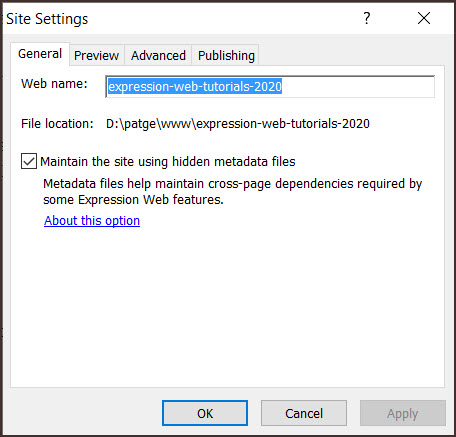Click the metadata files help description text
The width and height of the screenshot is (456, 437).
[x=233, y=192]
